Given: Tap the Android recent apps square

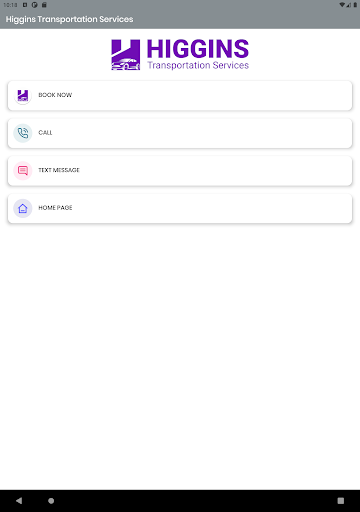Looking at the screenshot, I should [341, 500].
